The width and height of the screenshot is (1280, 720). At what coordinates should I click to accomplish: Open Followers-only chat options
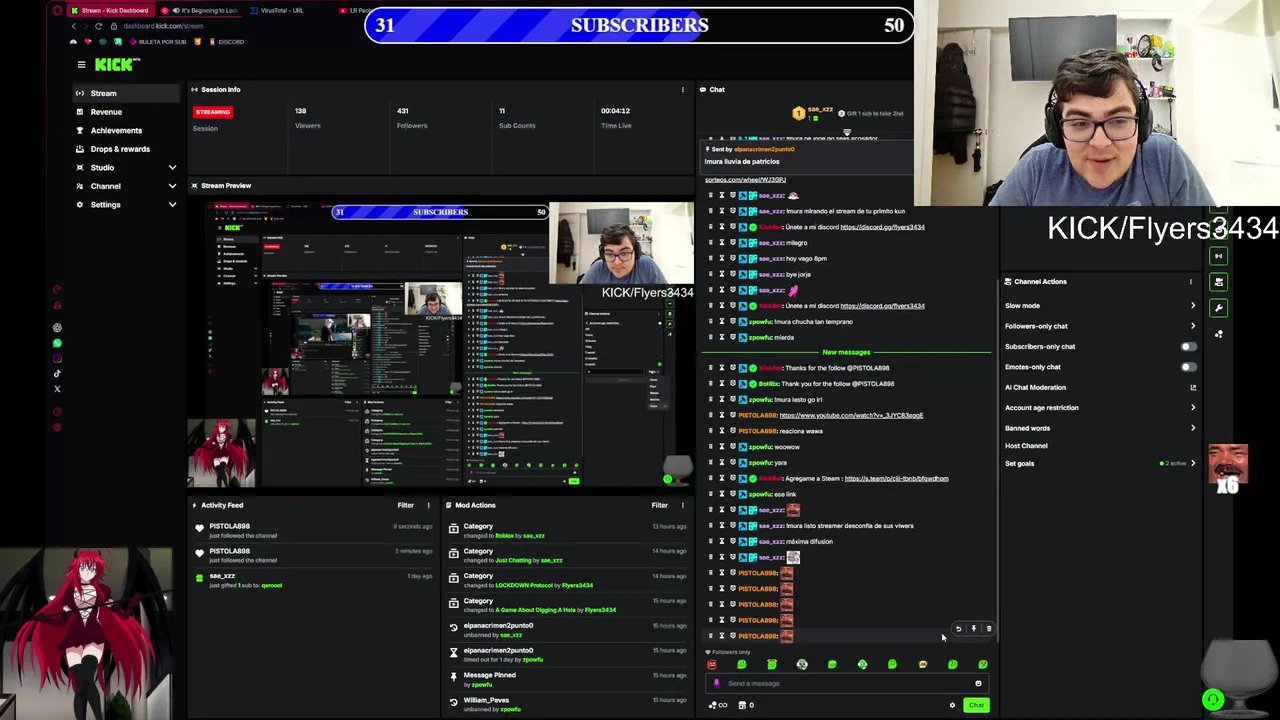point(1100,326)
